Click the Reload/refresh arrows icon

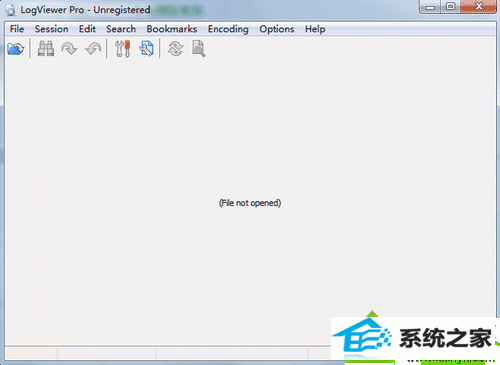175,49
